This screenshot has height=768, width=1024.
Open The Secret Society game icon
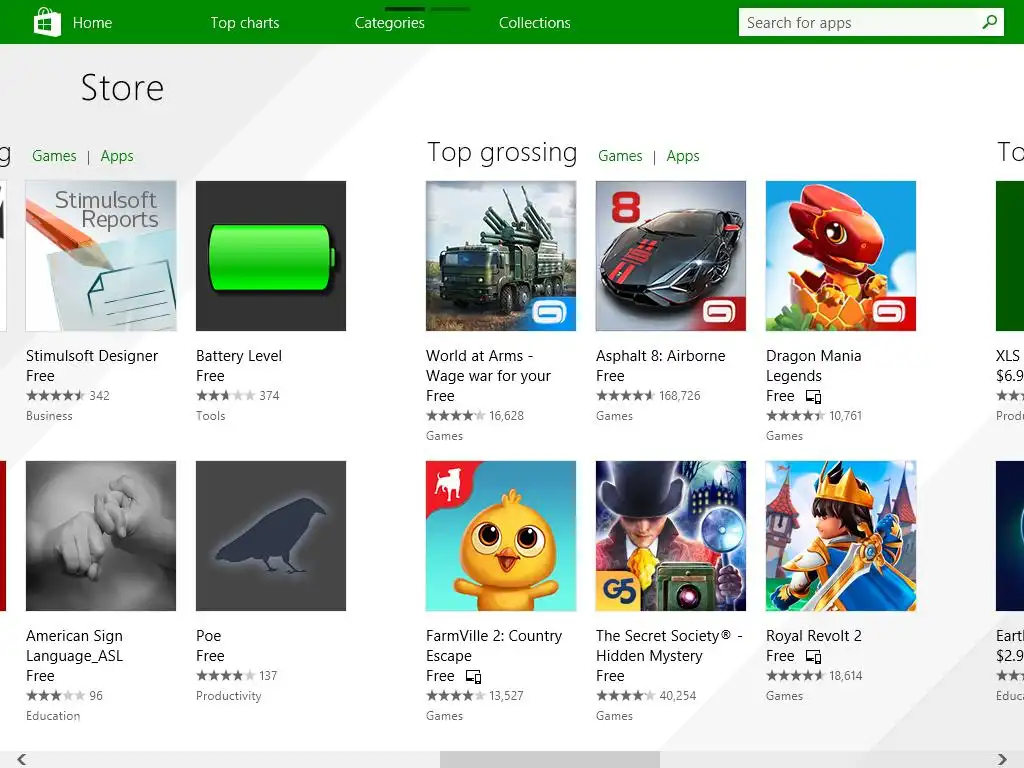[x=671, y=536]
